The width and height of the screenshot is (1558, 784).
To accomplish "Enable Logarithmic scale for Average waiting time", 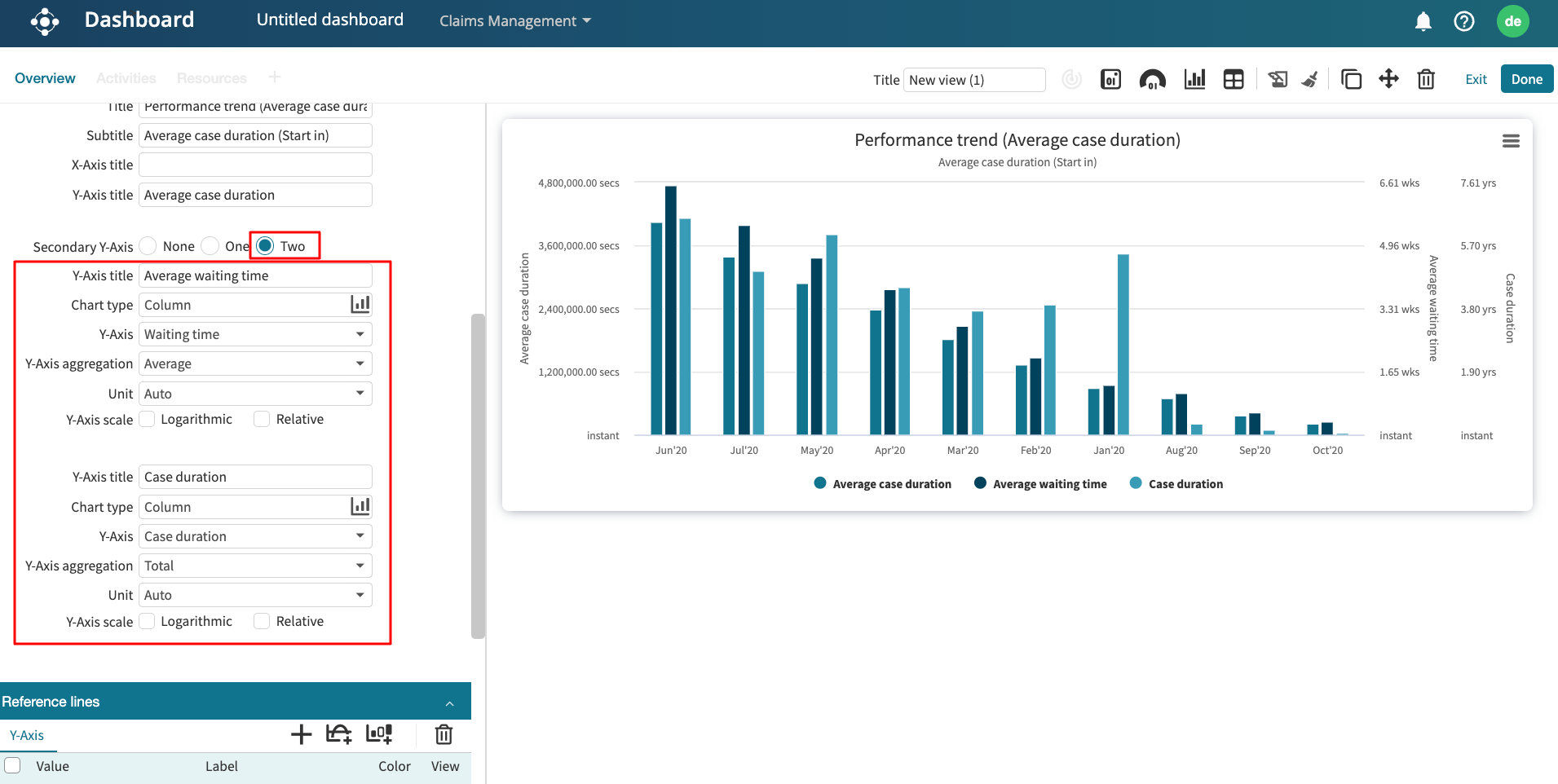I will (x=148, y=419).
